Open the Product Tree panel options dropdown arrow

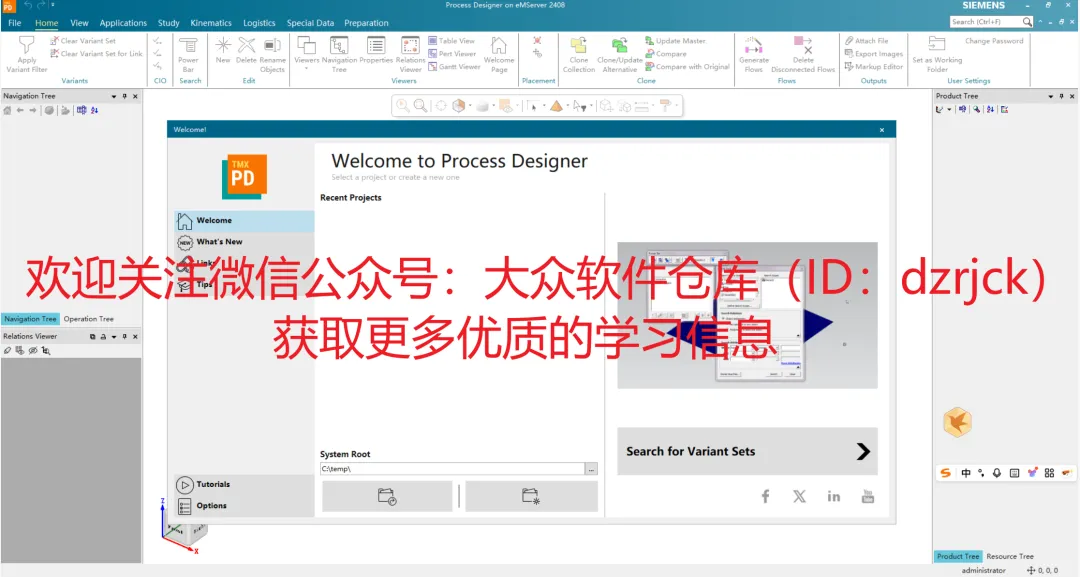tap(1050, 96)
